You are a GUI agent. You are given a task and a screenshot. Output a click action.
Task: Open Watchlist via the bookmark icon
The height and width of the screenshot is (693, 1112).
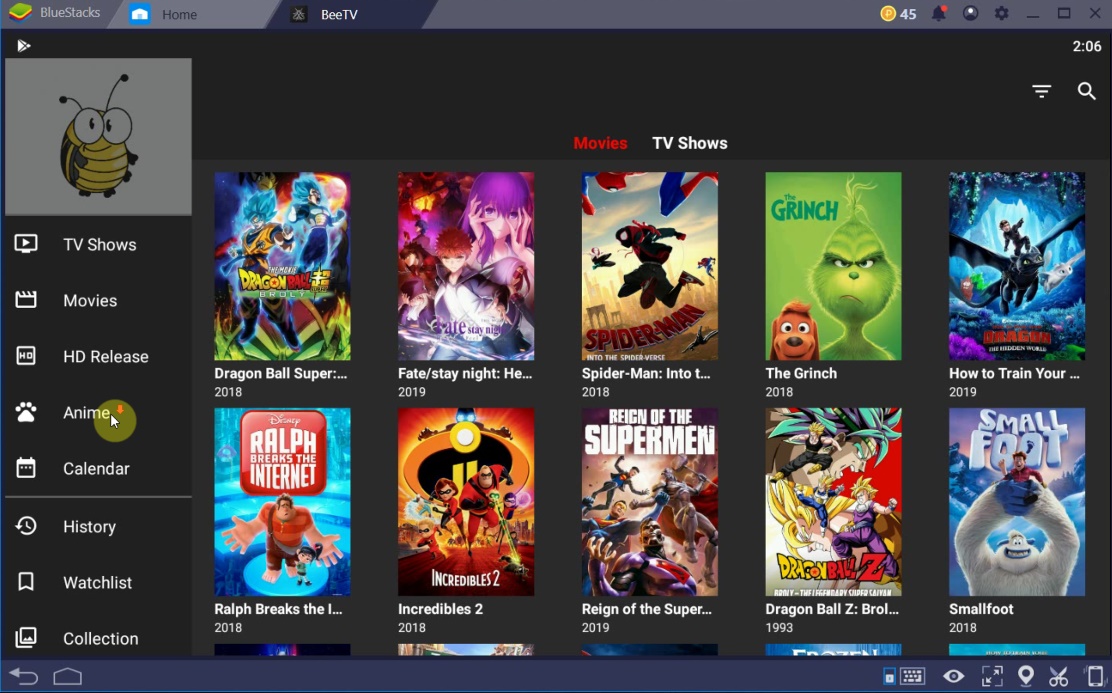[25, 582]
